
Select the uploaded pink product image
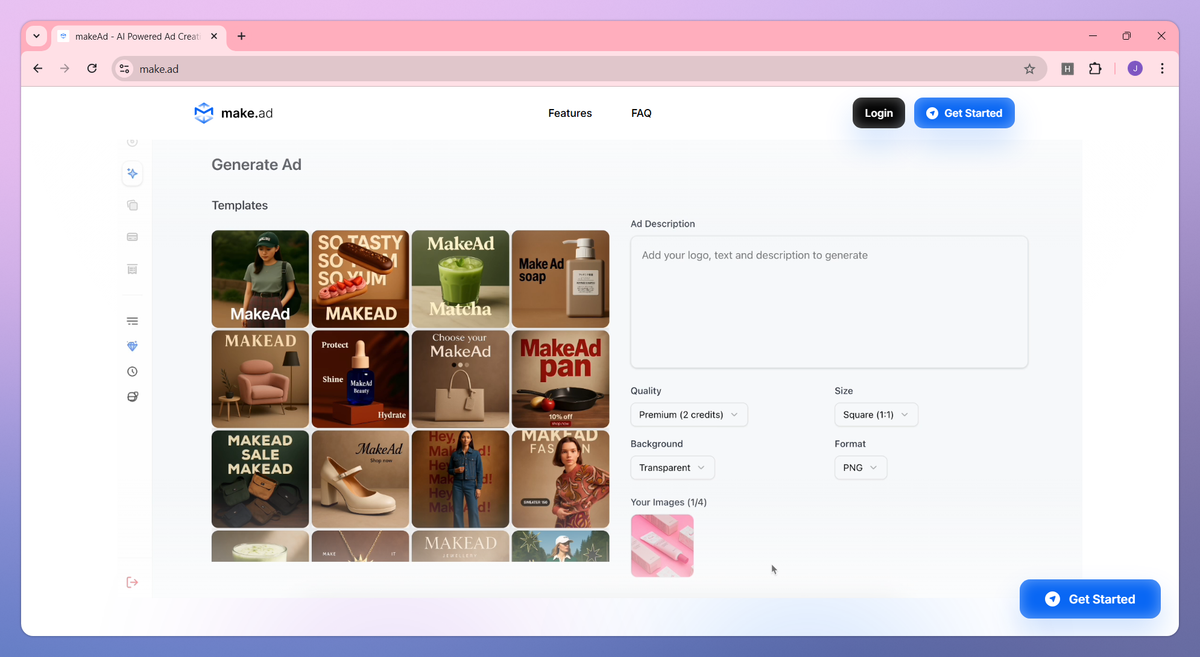click(x=662, y=546)
